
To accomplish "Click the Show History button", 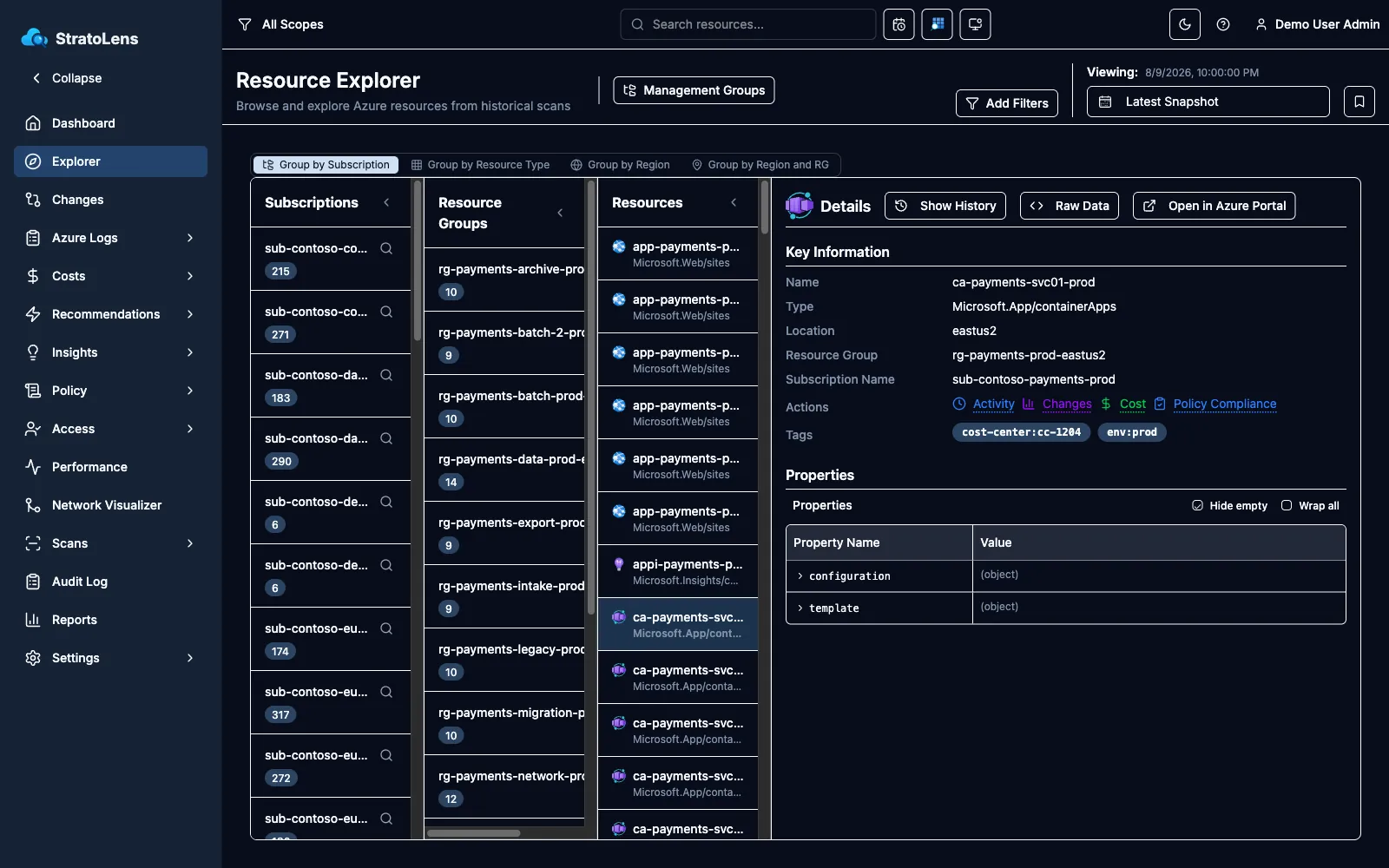I will [x=945, y=206].
